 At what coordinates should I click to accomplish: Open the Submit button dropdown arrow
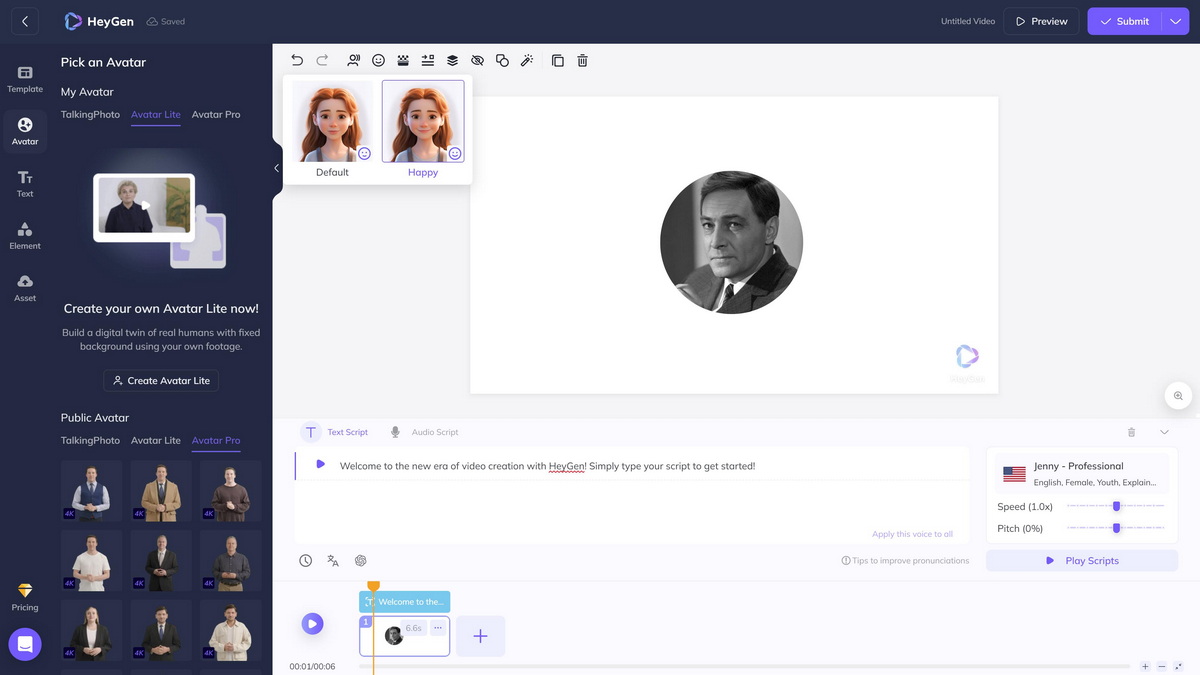click(1175, 21)
